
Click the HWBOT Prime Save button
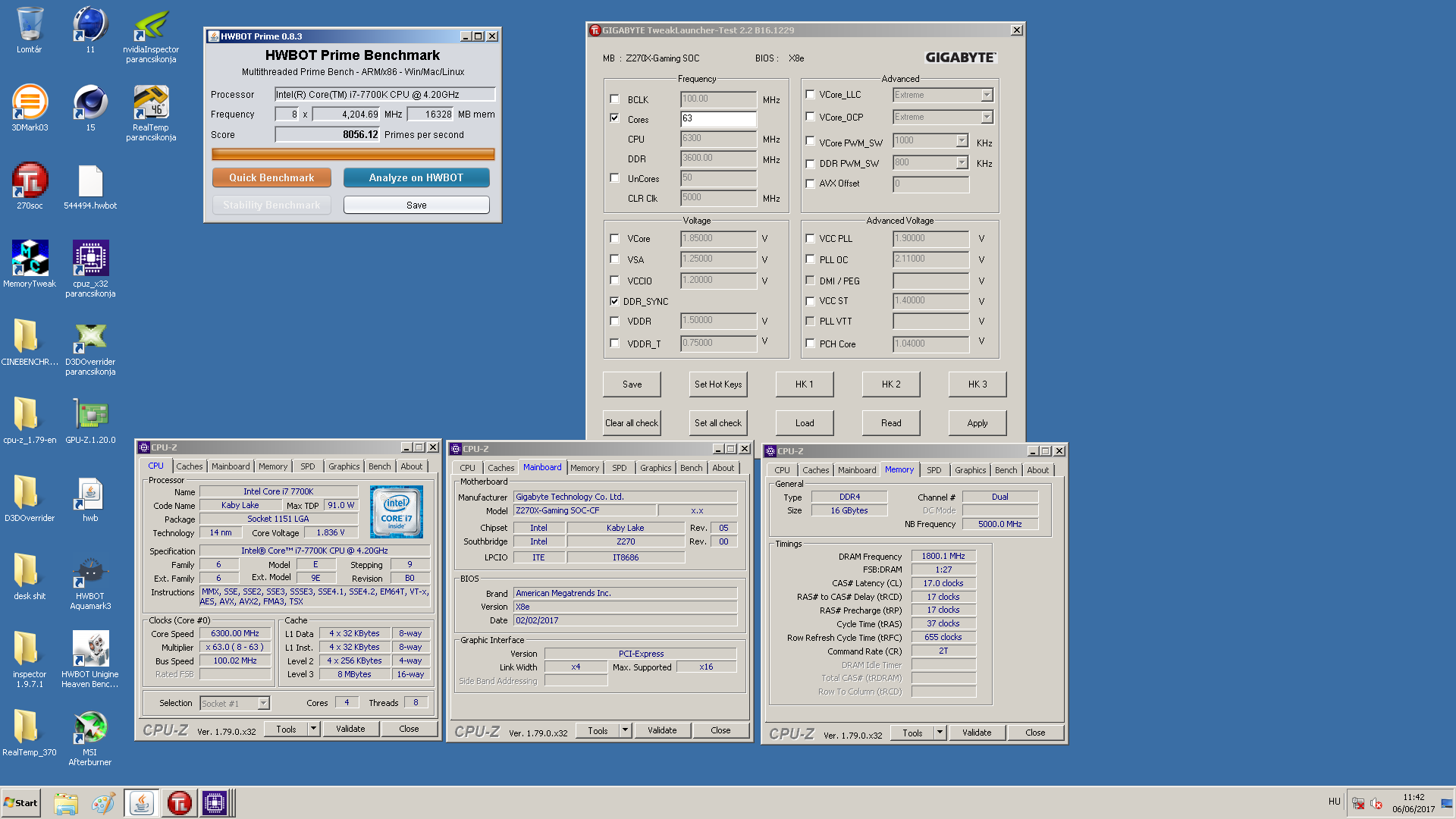pos(416,205)
